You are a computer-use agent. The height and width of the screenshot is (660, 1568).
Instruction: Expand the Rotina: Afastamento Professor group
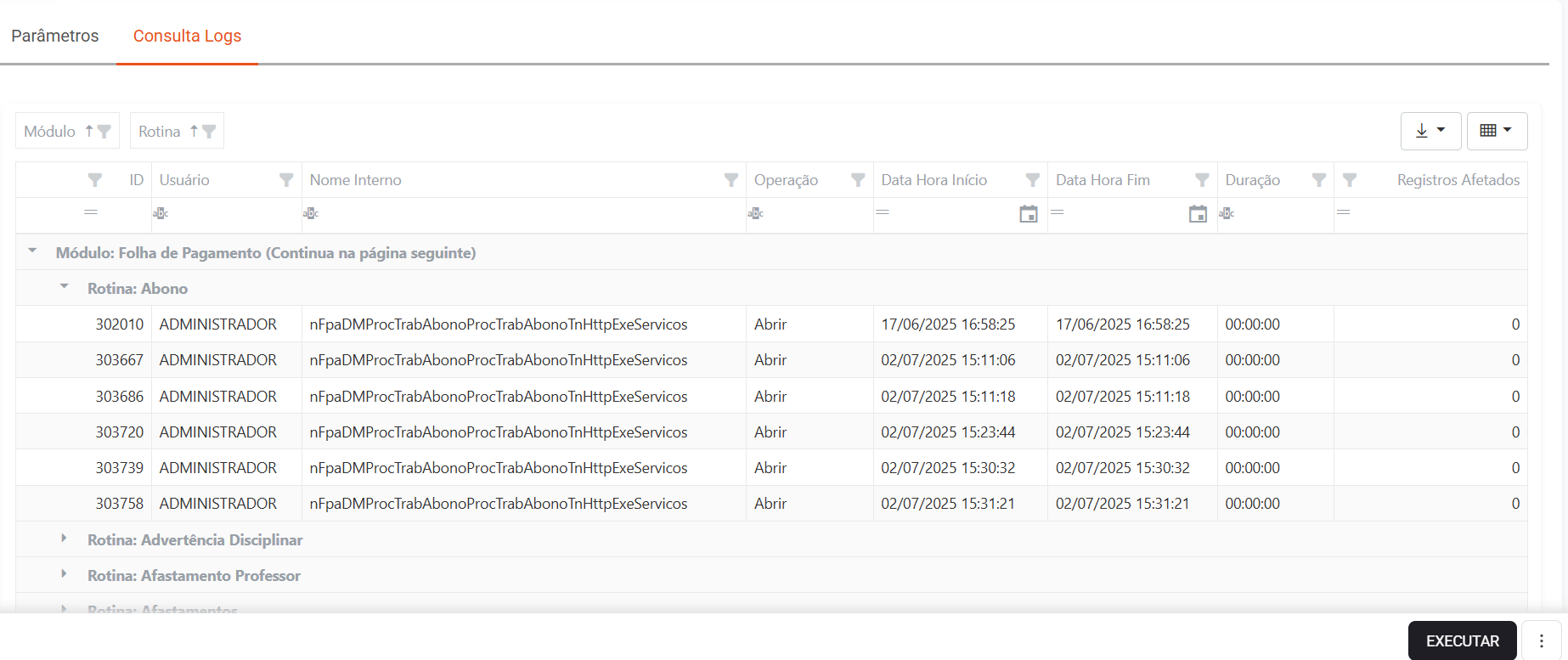(x=65, y=574)
